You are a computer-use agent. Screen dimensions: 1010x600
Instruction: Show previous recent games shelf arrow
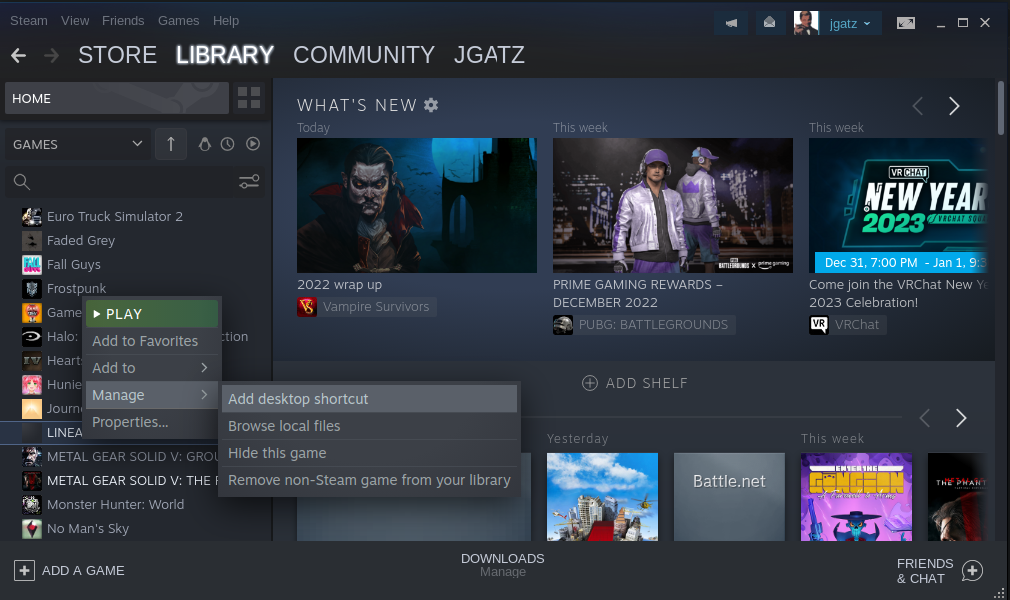tap(925, 418)
